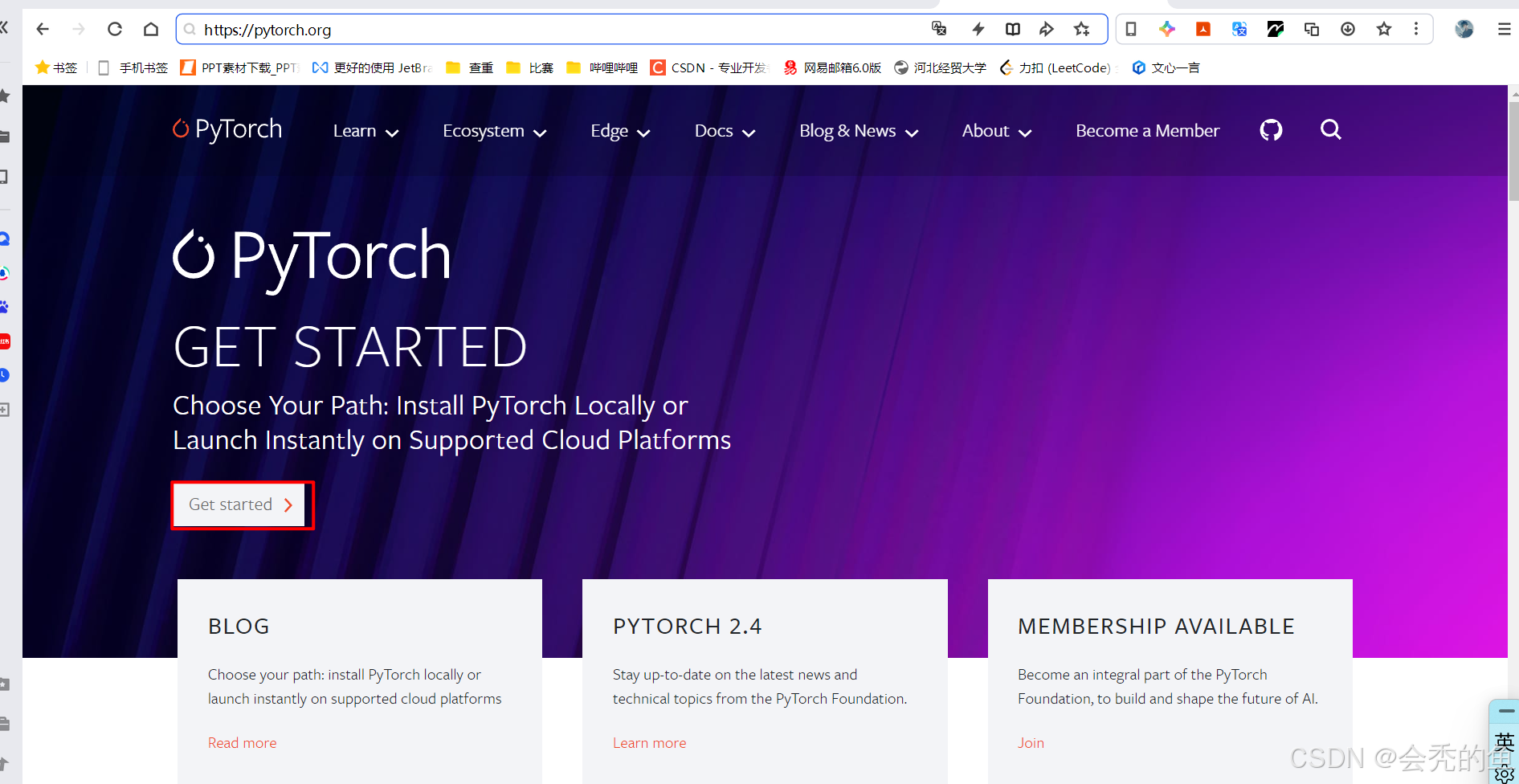The height and width of the screenshot is (784, 1519).
Task: Click Read more in the BLOG card
Action: point(242,743)
